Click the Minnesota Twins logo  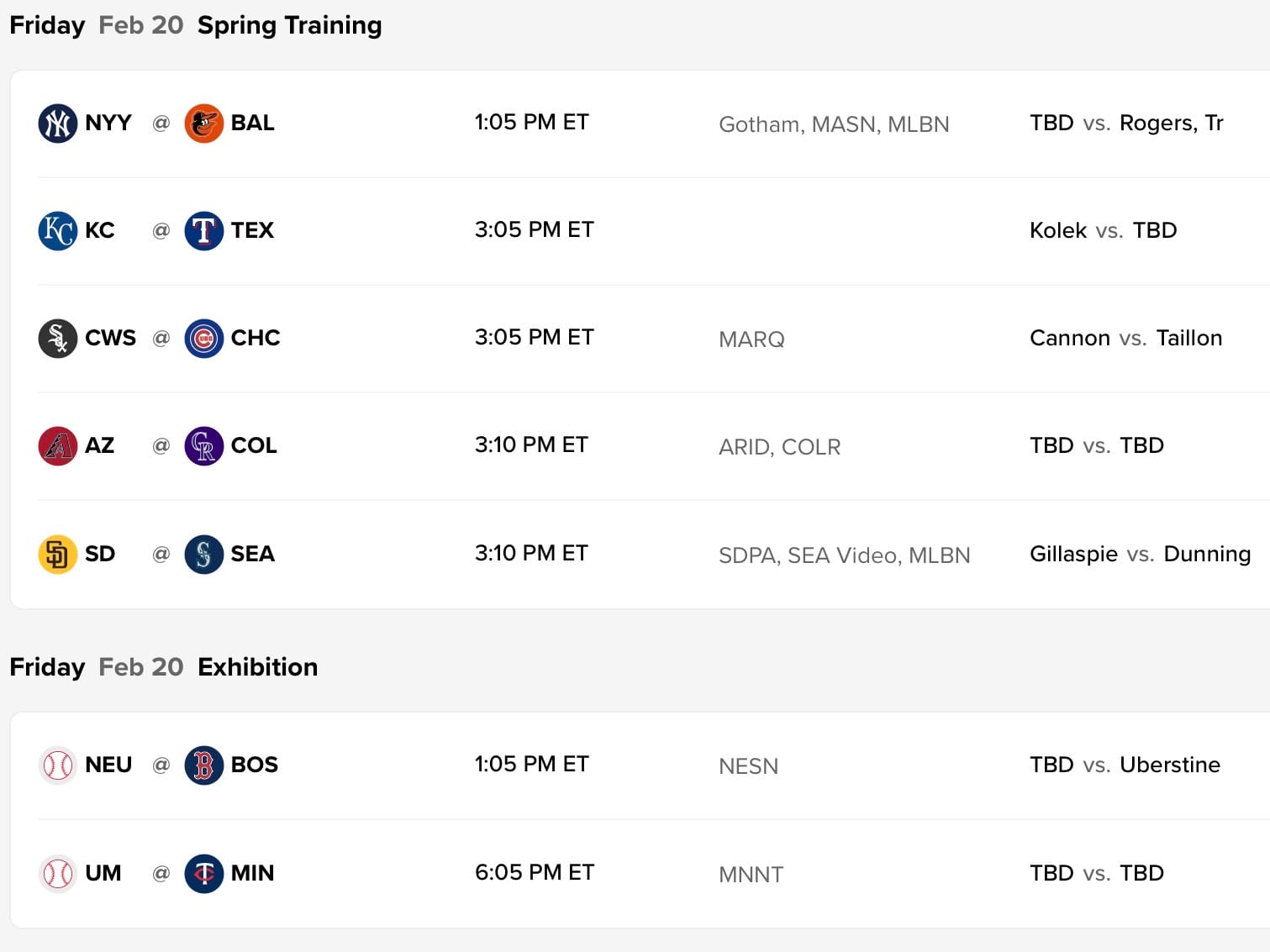coord(203,874)
